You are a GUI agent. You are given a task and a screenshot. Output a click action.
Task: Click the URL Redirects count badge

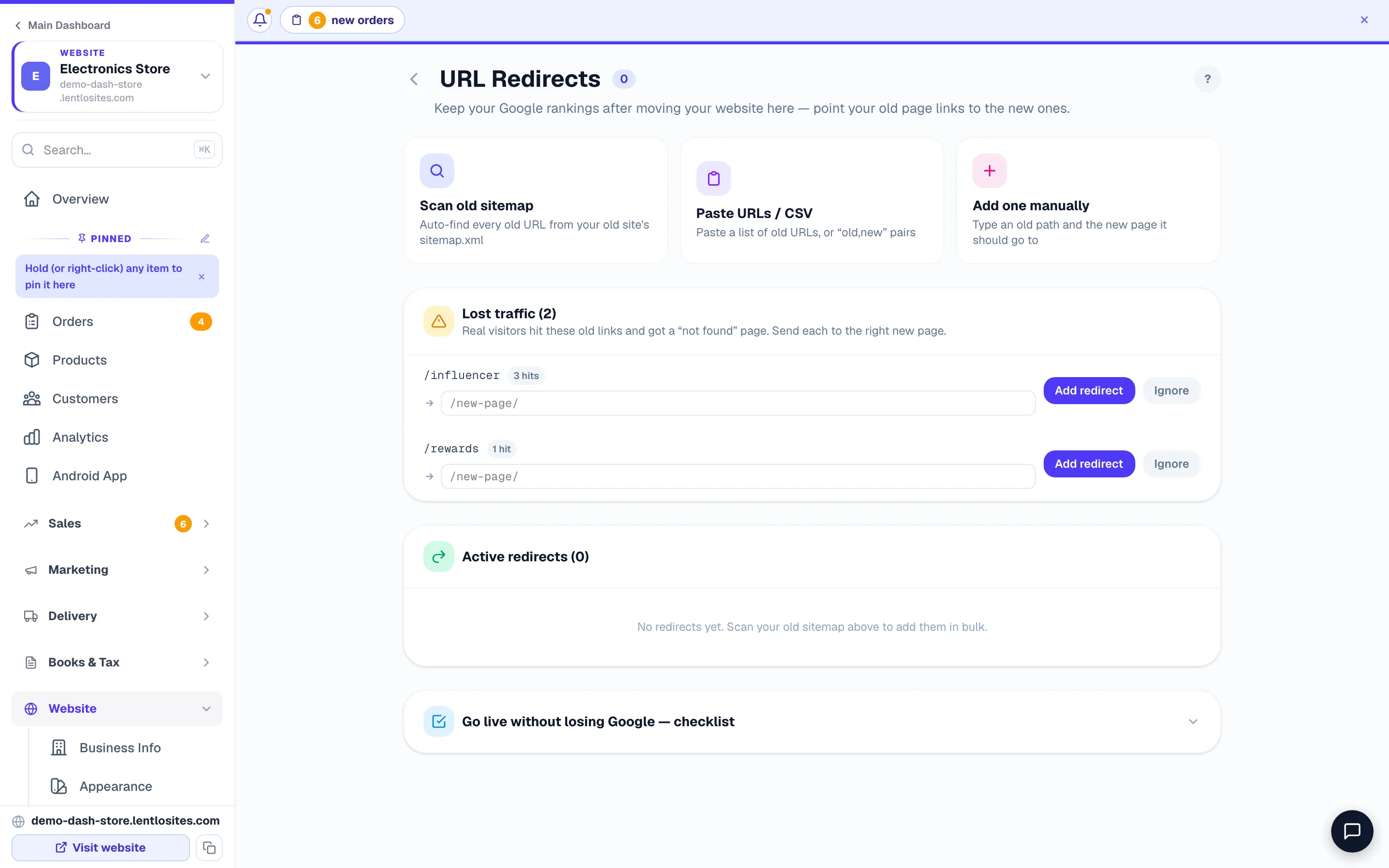click(623, 79)
